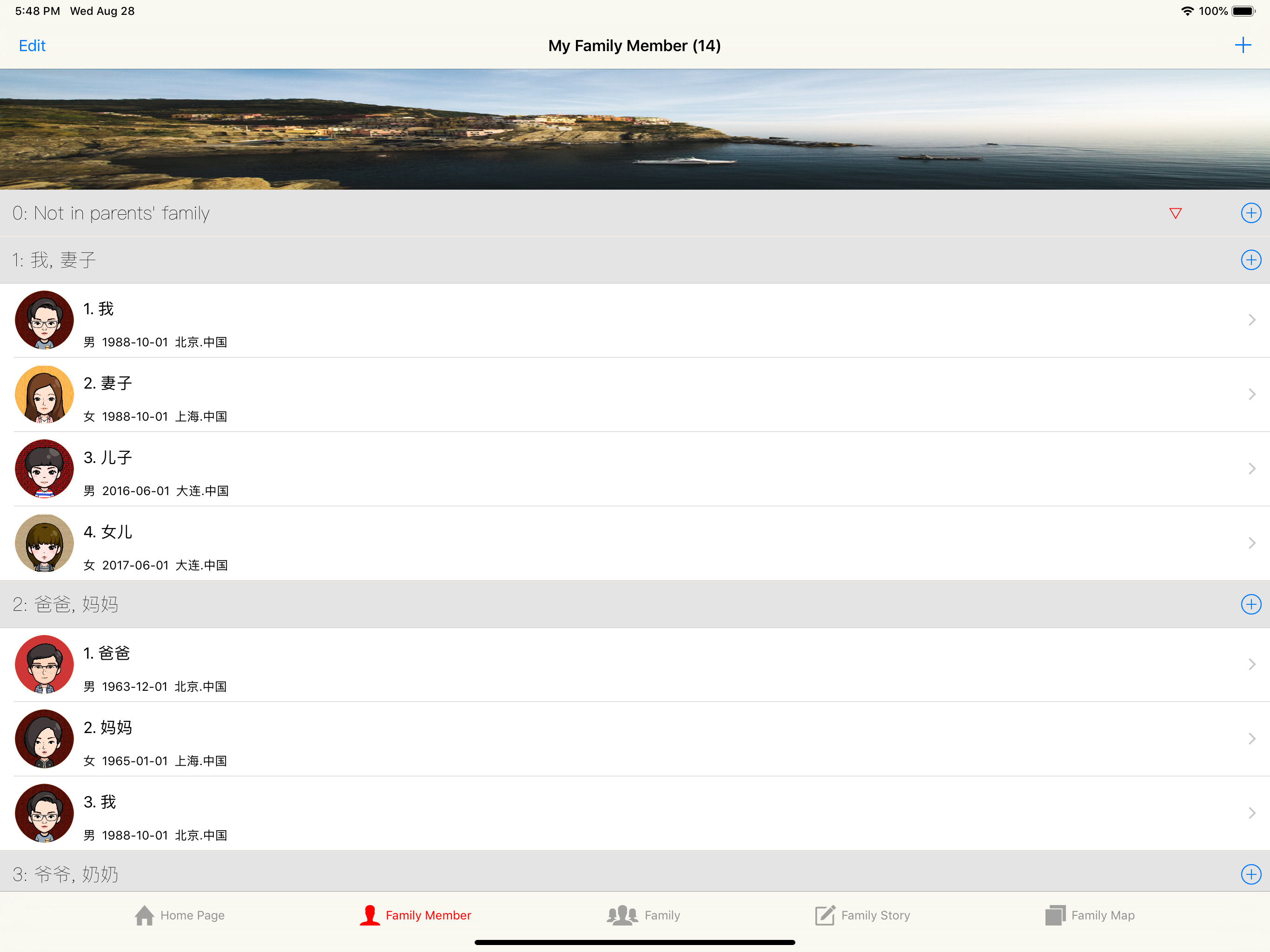The height and width of the screenshot is (952, 1270).
Task: Open details chevron for 2. 妻子
Action: 1251,394
